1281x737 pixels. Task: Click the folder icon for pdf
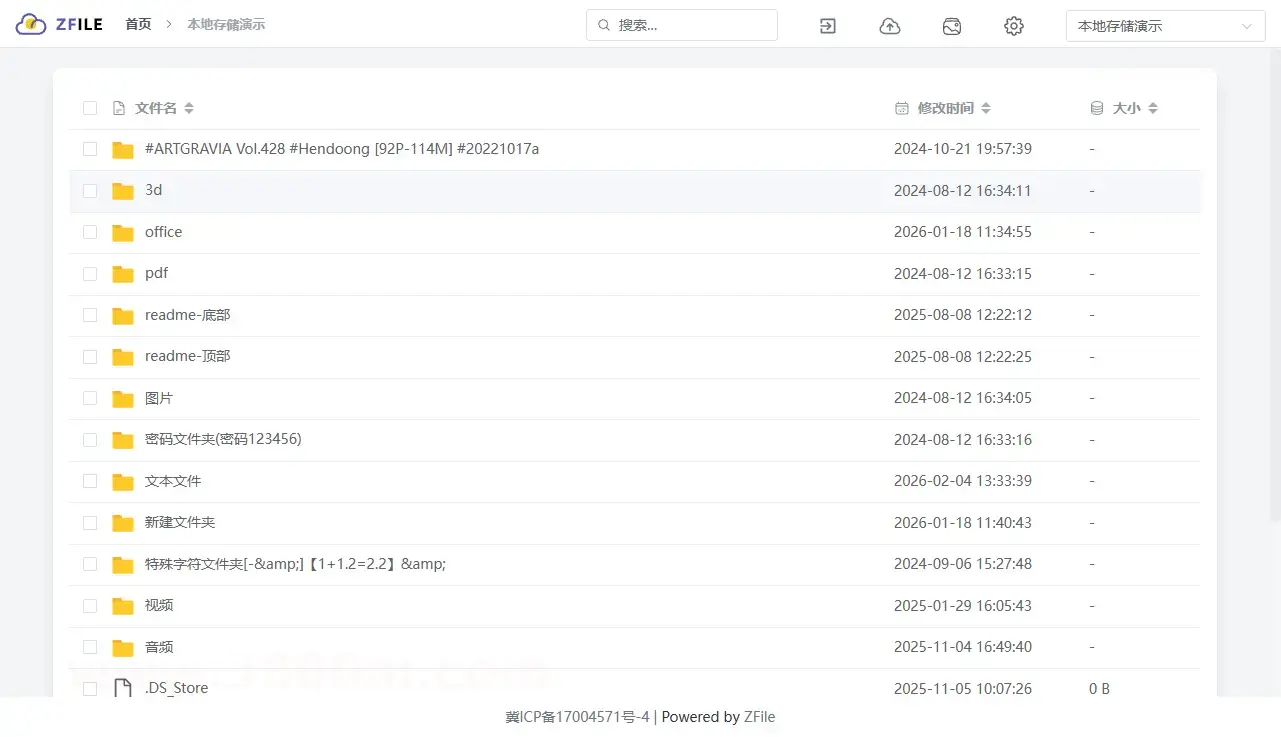123,274
